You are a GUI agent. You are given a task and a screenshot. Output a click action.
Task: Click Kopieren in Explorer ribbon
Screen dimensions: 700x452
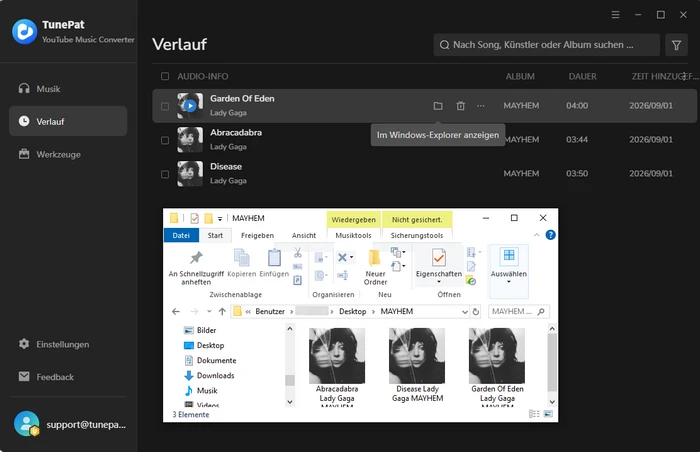[242, 263]
